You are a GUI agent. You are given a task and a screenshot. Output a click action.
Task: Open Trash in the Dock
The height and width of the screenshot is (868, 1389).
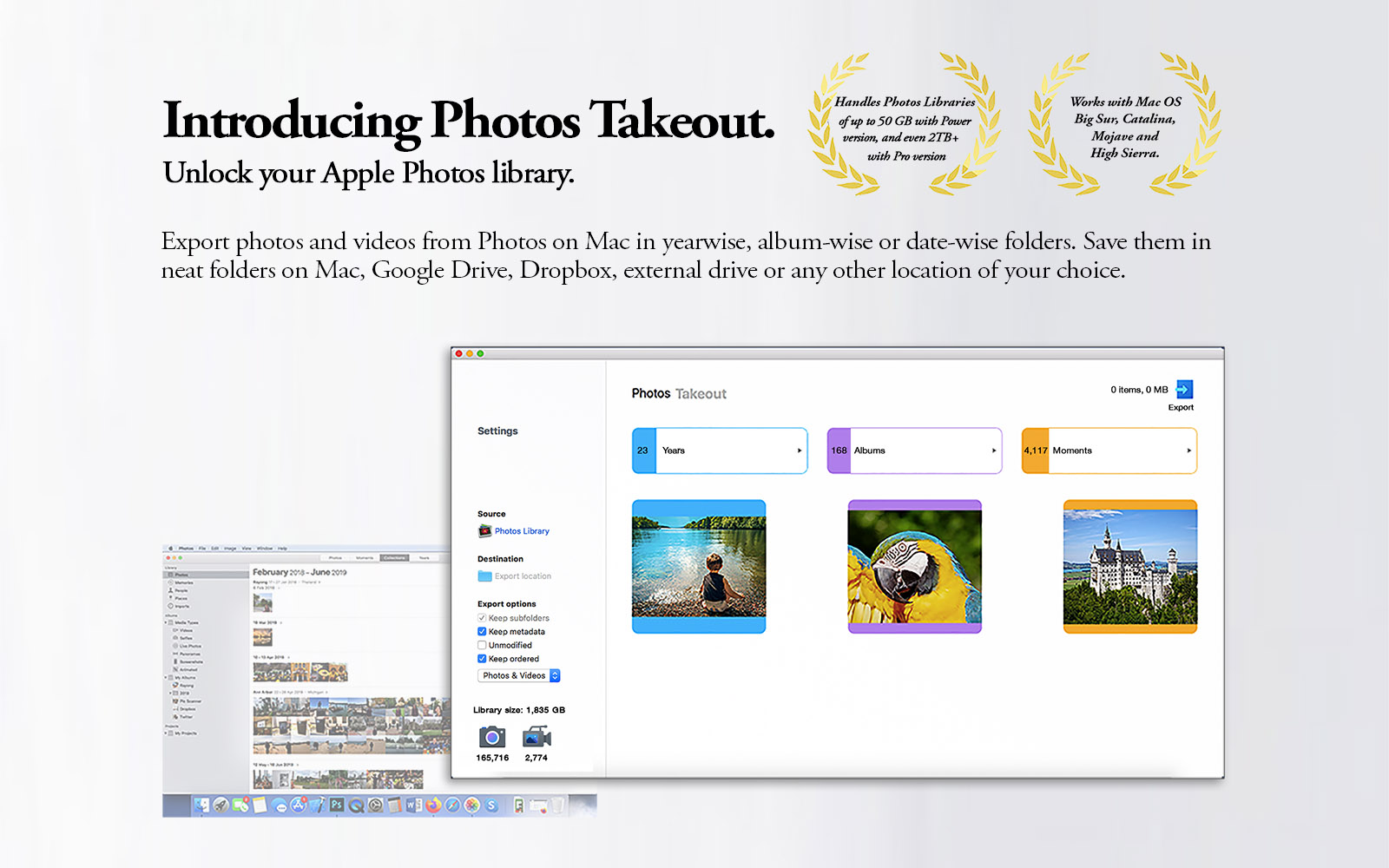(557, 805)
